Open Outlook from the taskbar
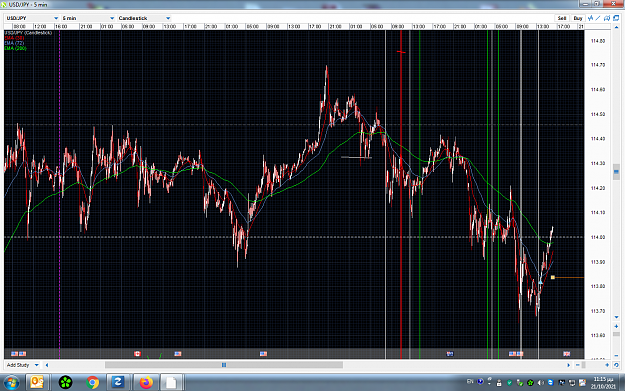Viewport: 625px width, 391px height. point(37,383)
